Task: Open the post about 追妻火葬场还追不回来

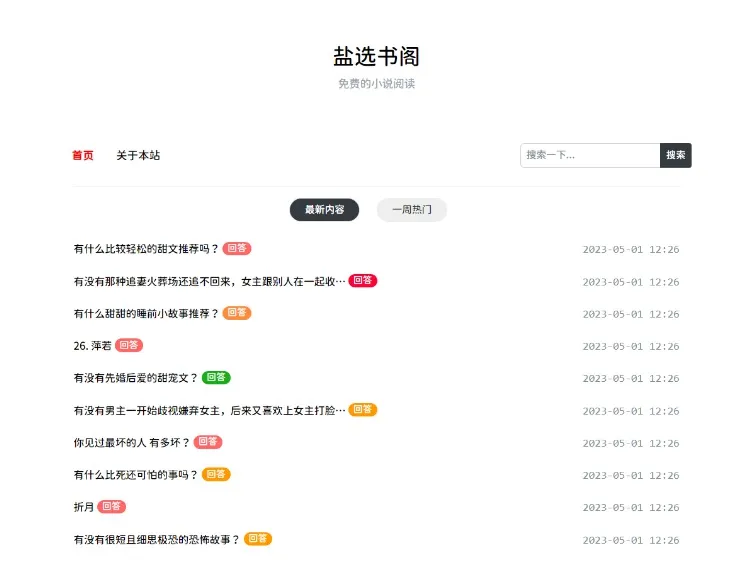Action: [209, 281]
